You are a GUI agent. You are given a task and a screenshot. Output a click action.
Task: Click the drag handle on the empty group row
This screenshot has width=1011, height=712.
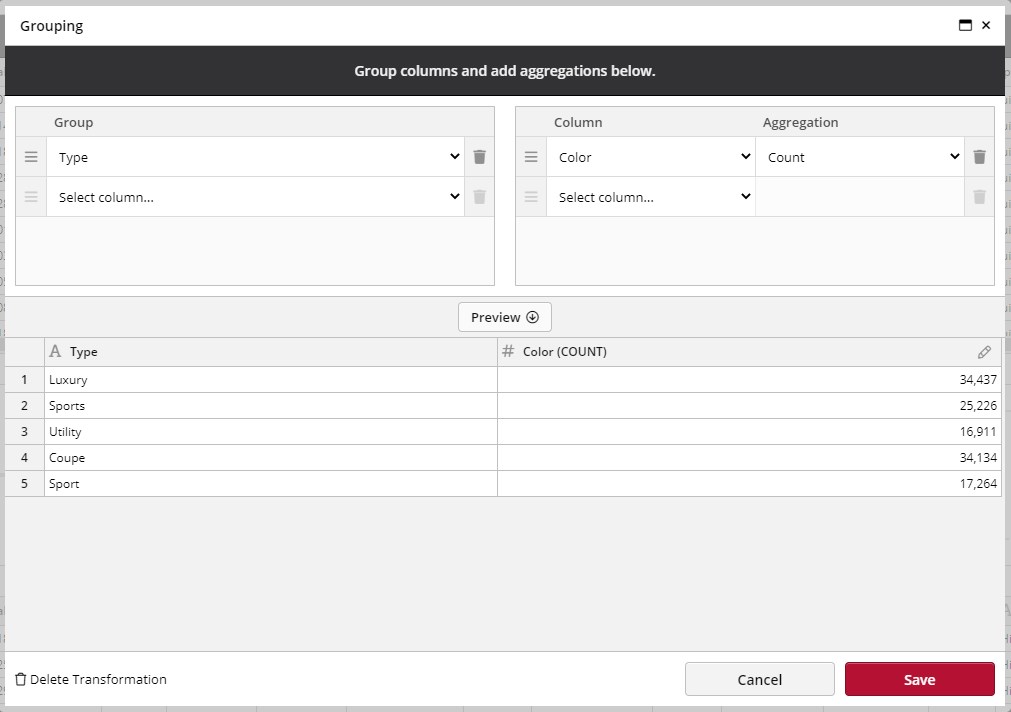[31, 196]
